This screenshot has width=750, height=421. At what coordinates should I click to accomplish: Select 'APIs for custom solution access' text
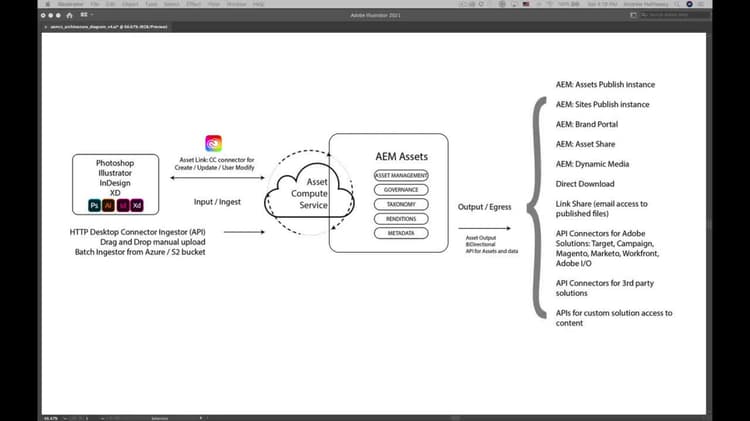(x=614, y=318)
